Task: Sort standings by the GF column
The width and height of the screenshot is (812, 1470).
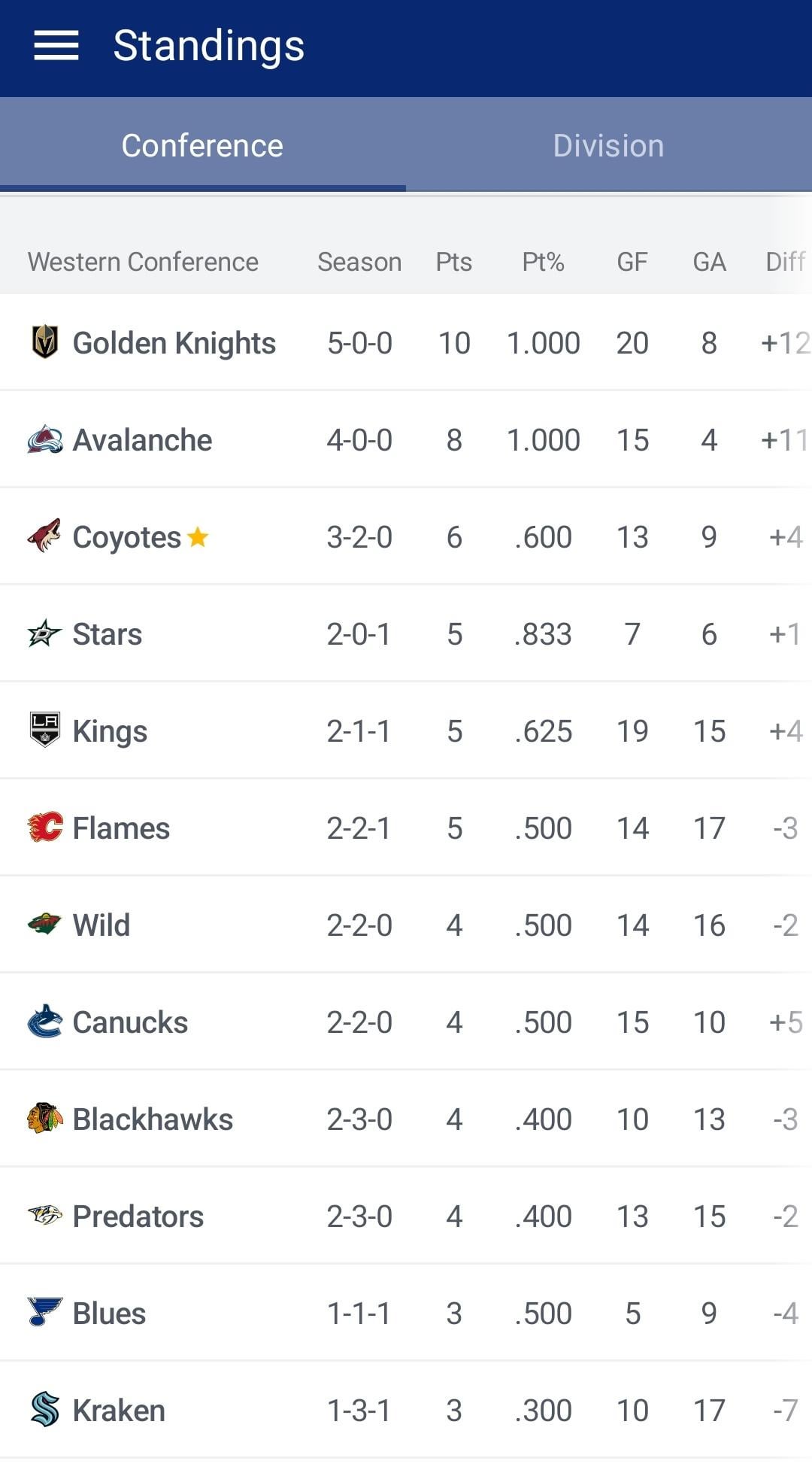Action: 632,262
